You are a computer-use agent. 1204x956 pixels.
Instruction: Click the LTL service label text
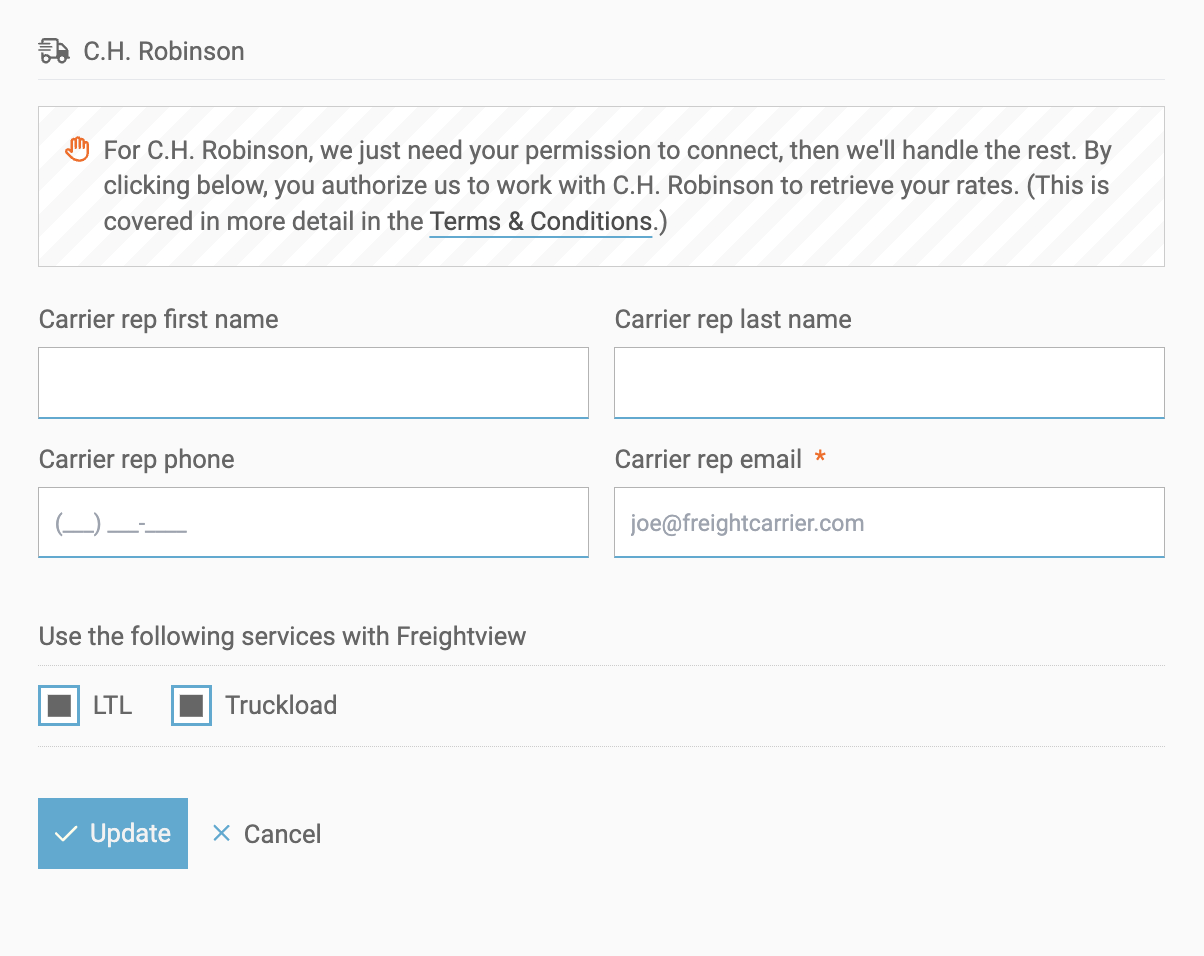pyautogui.click(x=112, y=705)
